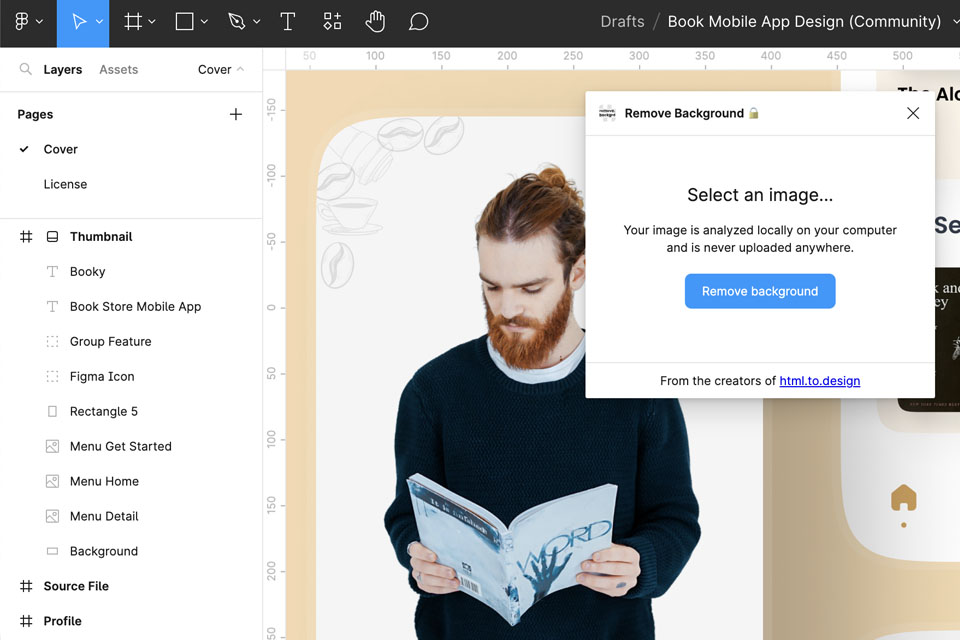Switch to the Layers tab
The image size is (960, 640).
[62, 70]
